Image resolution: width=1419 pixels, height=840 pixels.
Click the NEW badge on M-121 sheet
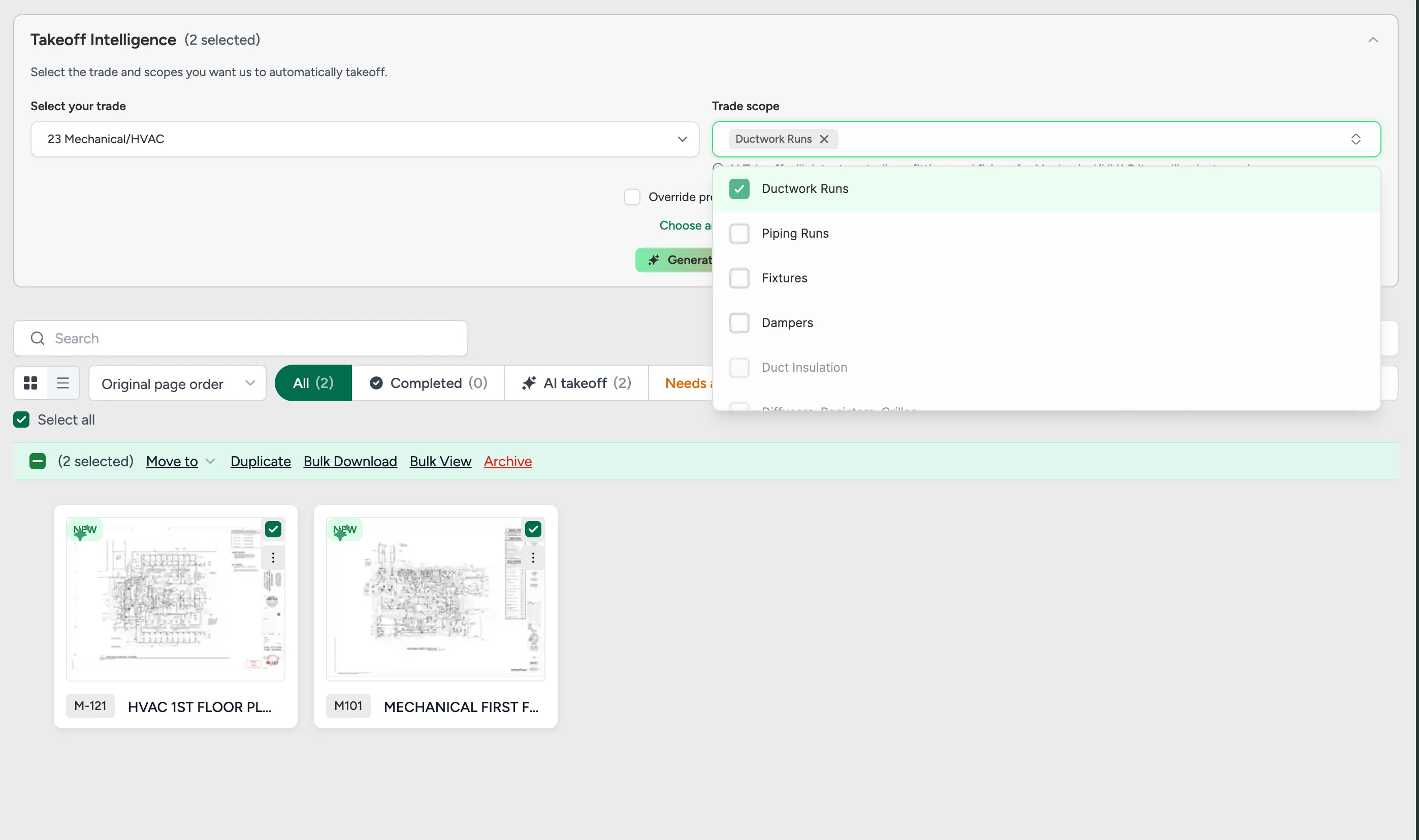[85, 530]
